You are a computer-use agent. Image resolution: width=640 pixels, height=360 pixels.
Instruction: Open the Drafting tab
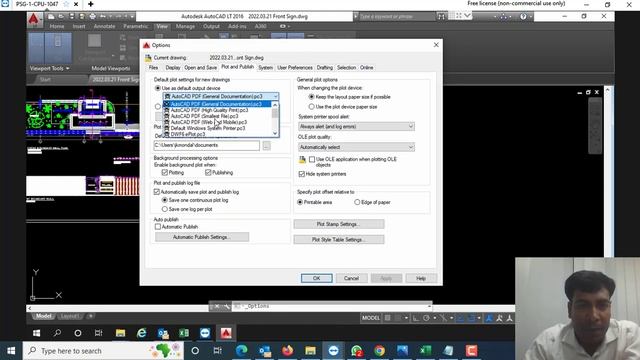tap(325, 68)
